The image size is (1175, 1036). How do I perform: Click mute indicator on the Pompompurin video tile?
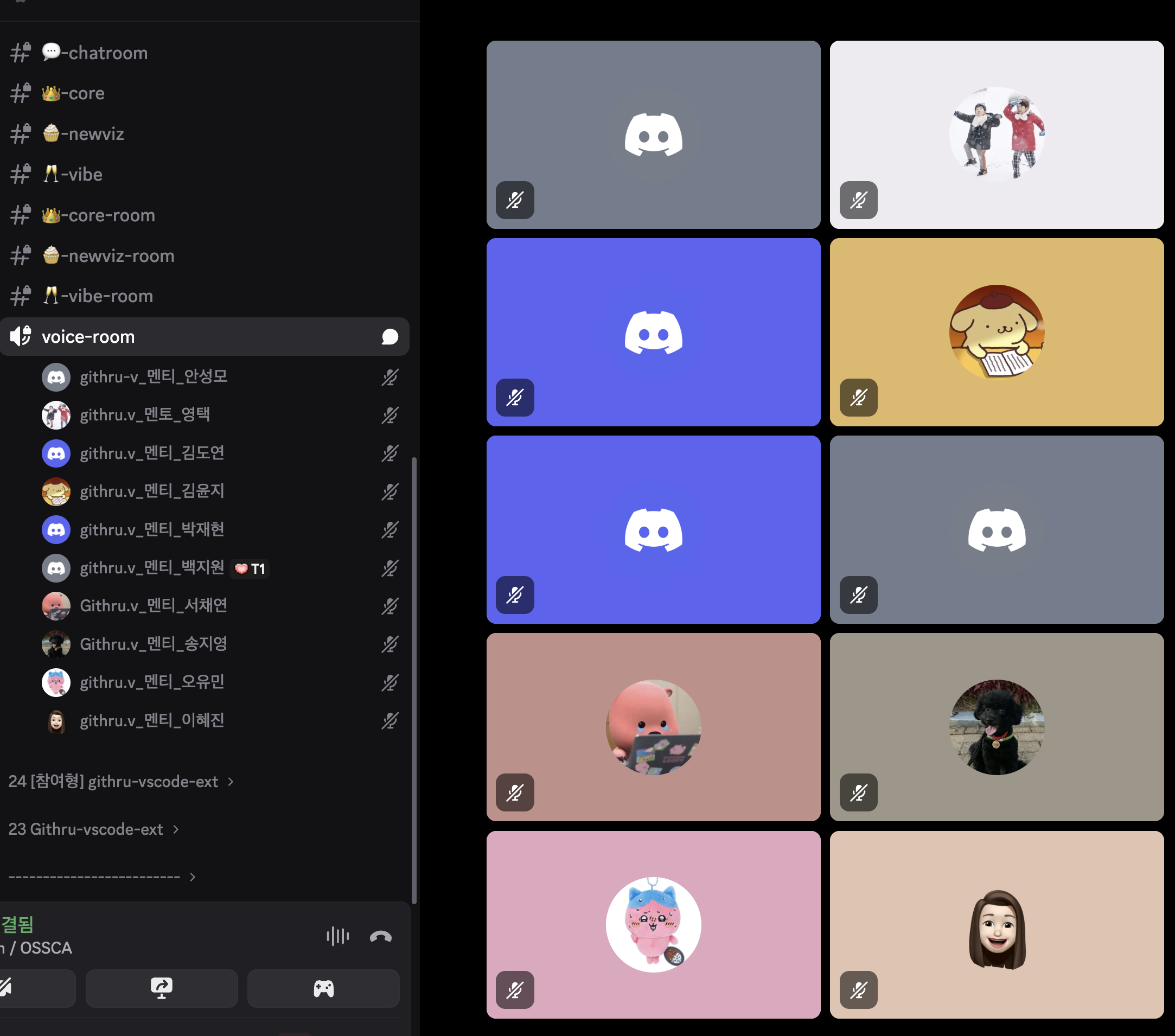[858, 397]
